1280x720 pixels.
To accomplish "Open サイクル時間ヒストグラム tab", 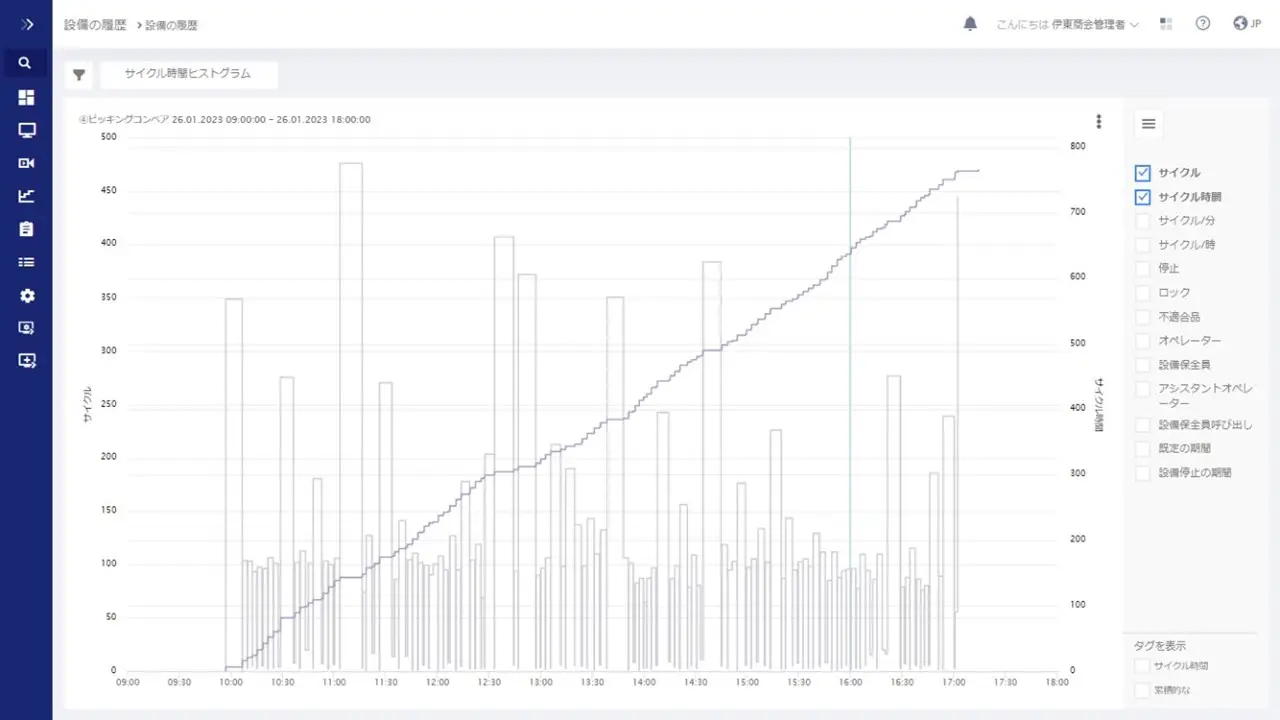I will 188,74.
